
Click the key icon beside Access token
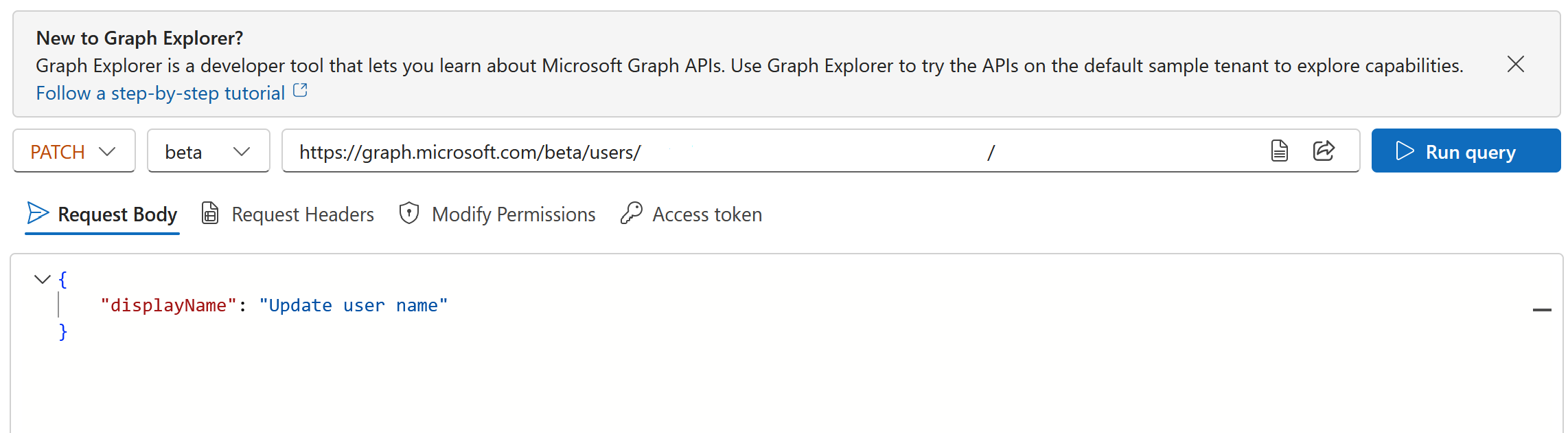(631, 213)
